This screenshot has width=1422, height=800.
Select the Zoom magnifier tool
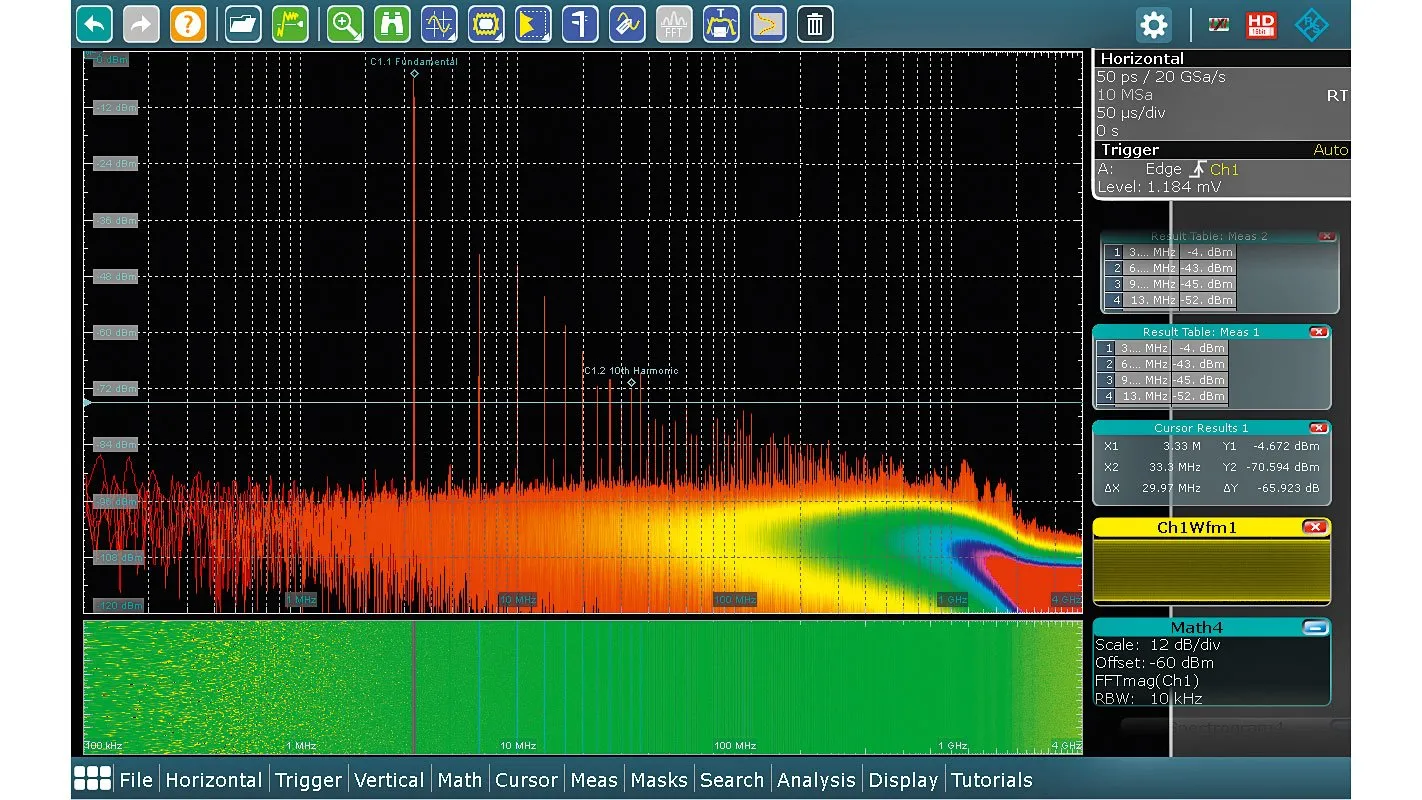coord(345,24)
